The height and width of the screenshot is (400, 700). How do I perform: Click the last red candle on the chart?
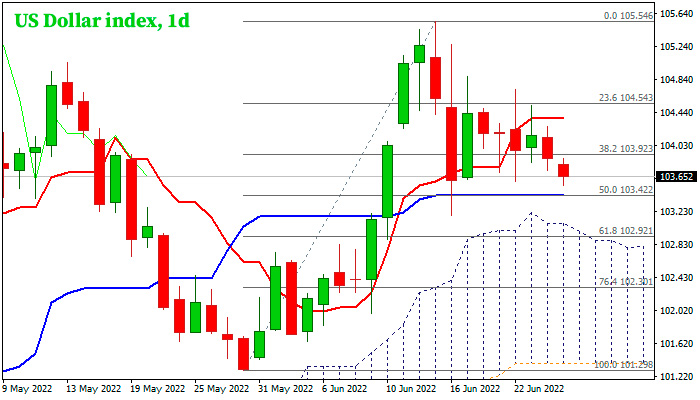click(564, 170)
